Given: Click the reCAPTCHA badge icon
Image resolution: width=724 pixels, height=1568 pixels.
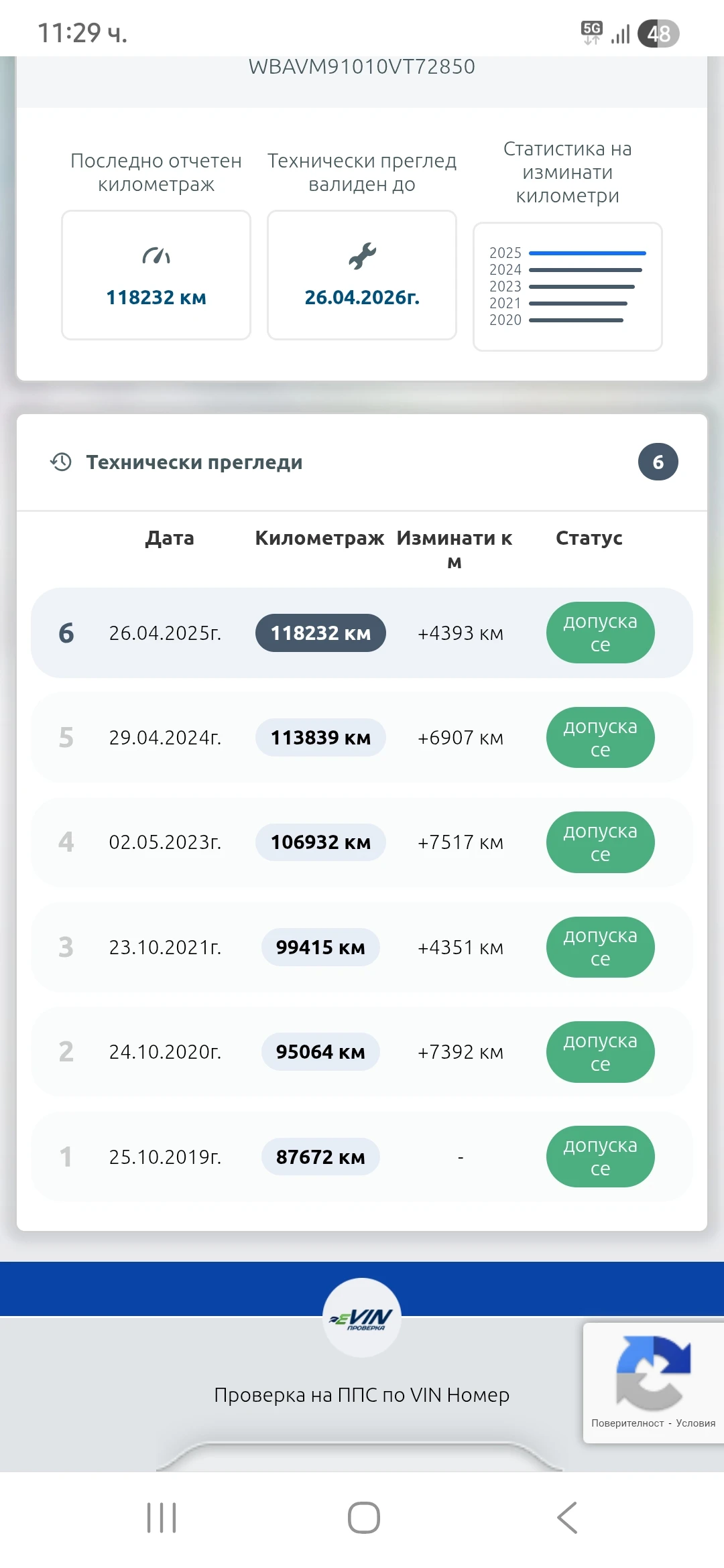Looking at the screenshot, I should pos(653,1372).
